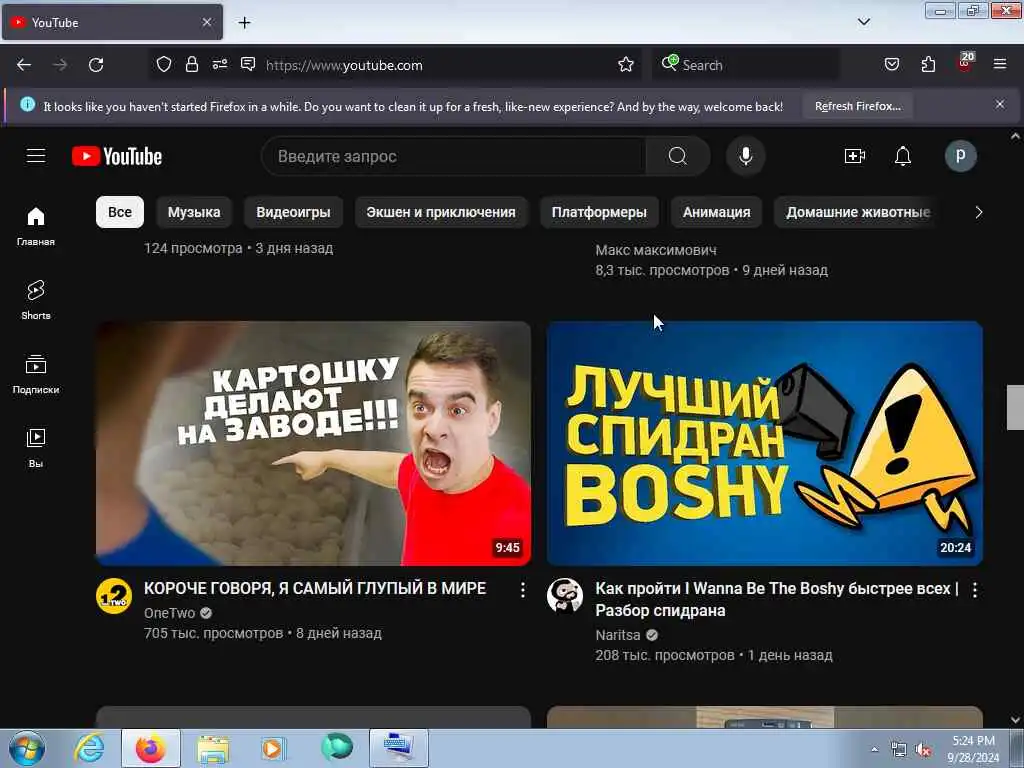The height and width of the screenshot is (768, 1024).
Task: Click the scrollbar down arrow
Action: [1015, 720]
